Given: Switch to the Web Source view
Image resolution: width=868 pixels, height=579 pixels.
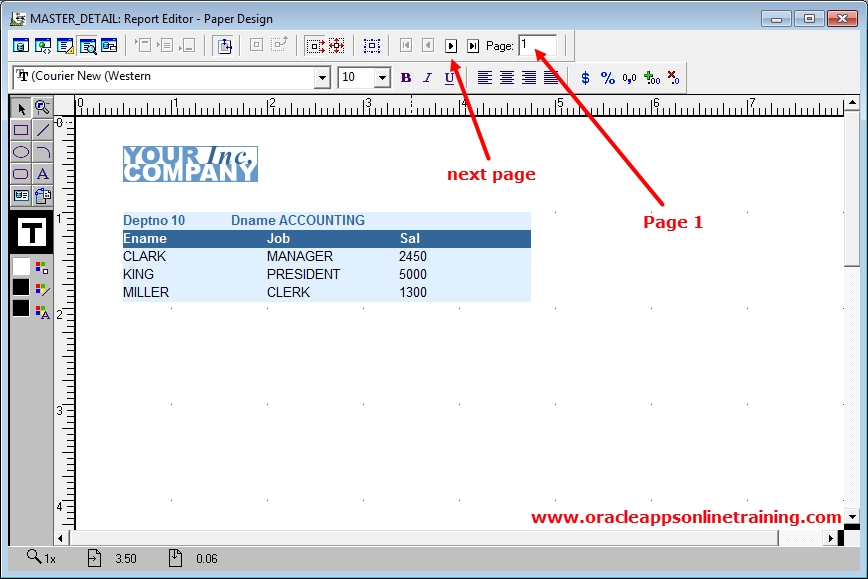Looking at the screenshot, I should 43,45.
